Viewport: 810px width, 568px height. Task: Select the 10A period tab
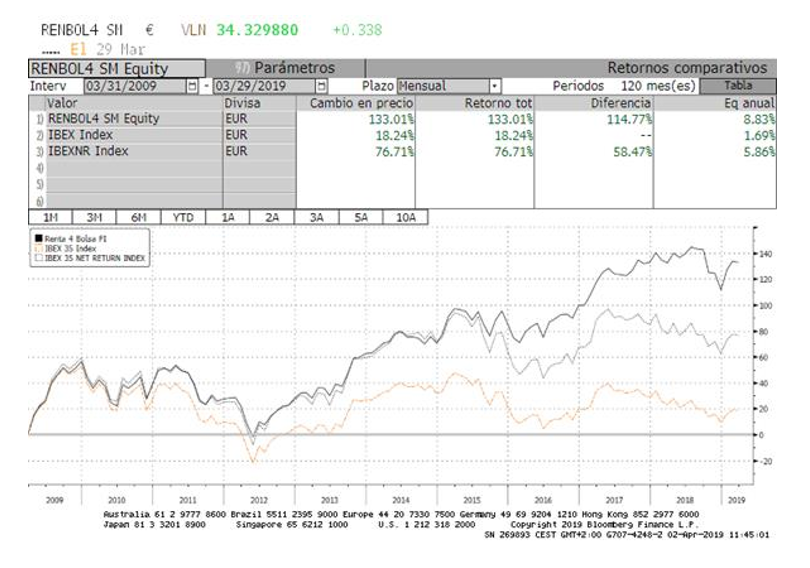pyautogui.click(x=406, y=217)
